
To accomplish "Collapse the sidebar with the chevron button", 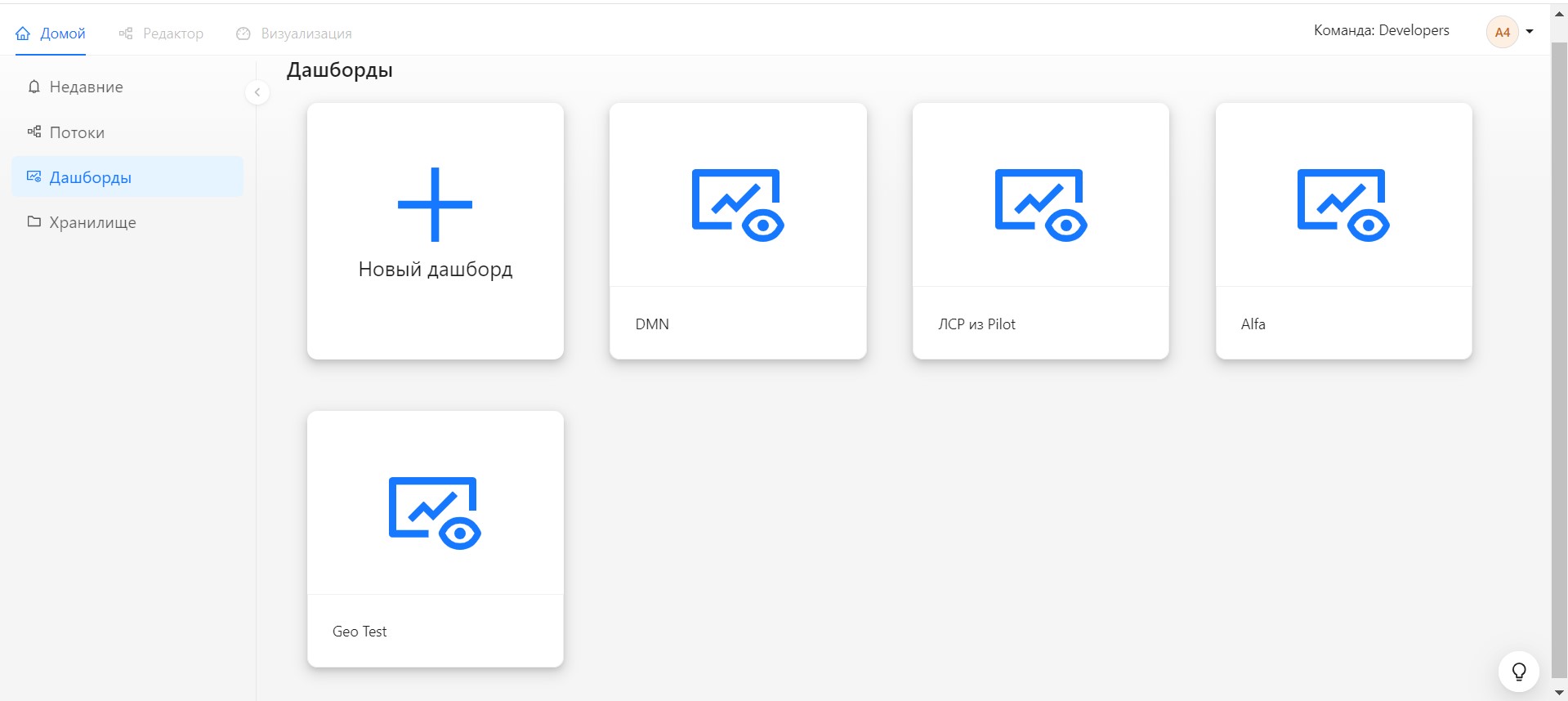I will pos(257,92).
